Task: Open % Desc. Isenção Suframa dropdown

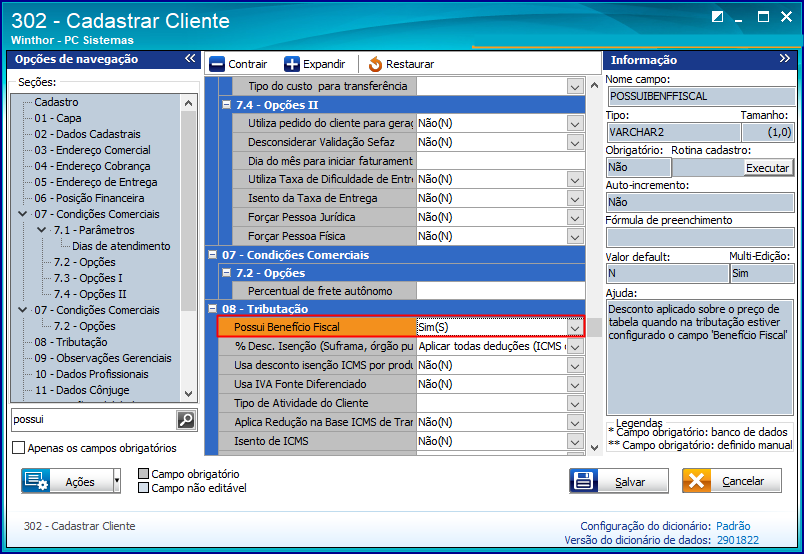Action: (575, 346)
